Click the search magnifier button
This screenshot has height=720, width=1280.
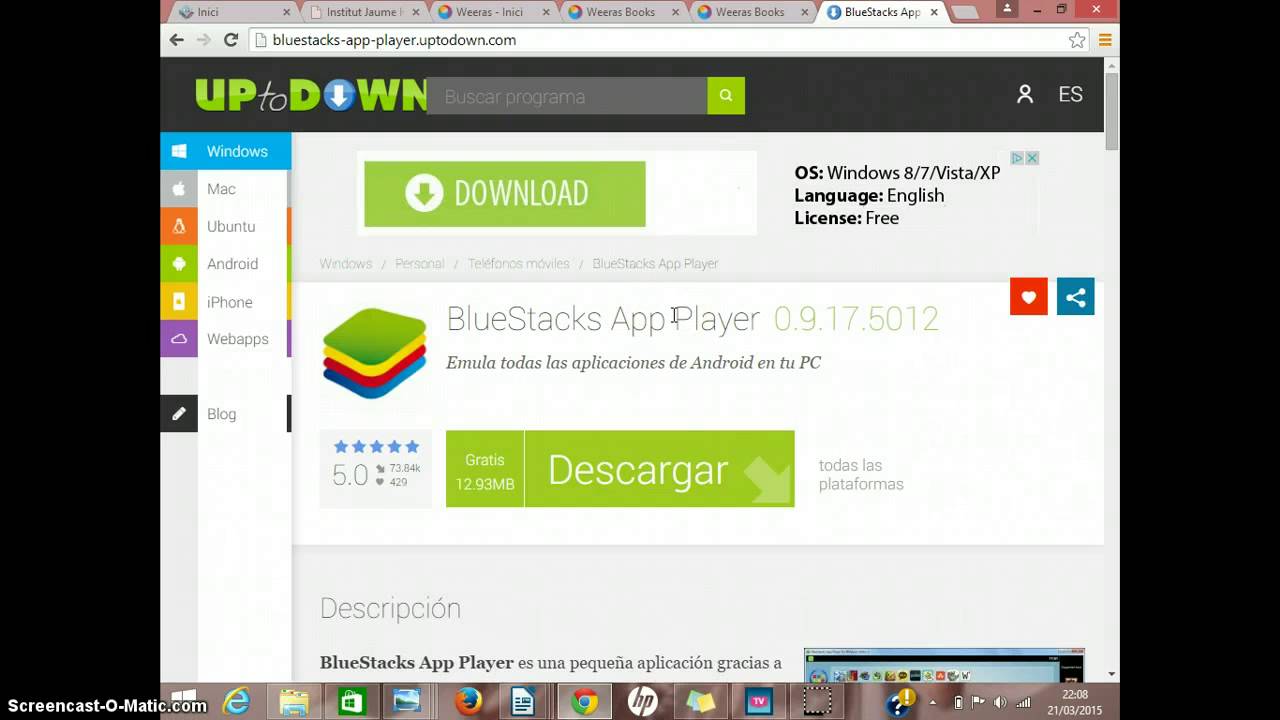coord(726,96)
